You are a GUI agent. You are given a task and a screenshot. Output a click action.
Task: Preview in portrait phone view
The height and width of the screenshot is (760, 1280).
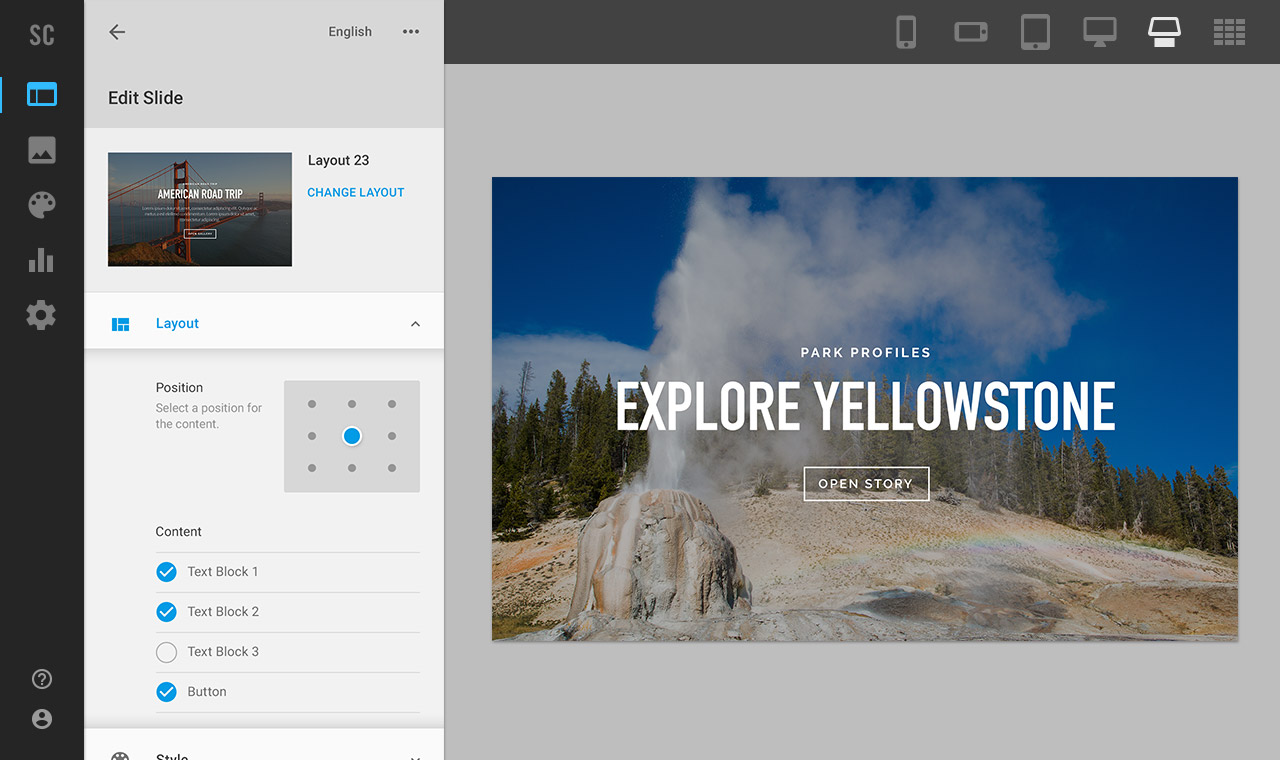coord(906,32)
